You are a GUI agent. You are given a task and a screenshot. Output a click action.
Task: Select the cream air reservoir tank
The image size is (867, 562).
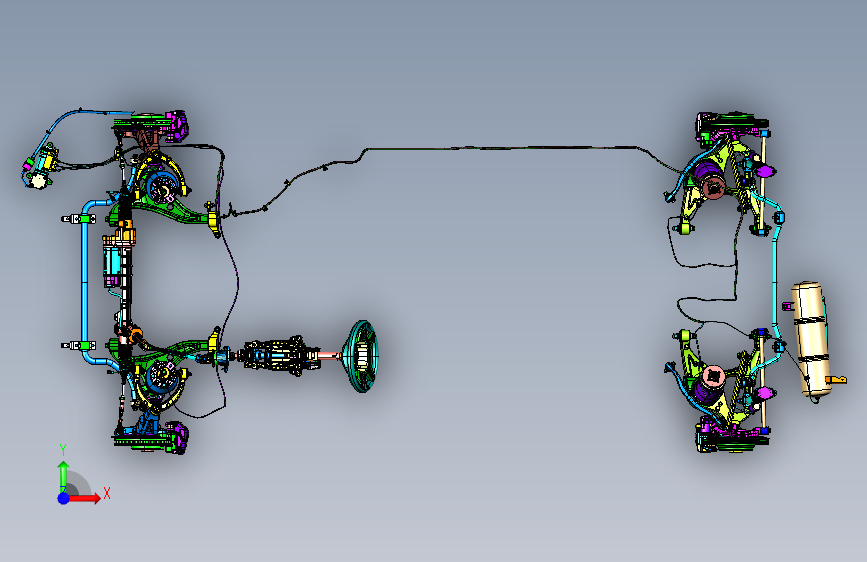click(810, 339)
